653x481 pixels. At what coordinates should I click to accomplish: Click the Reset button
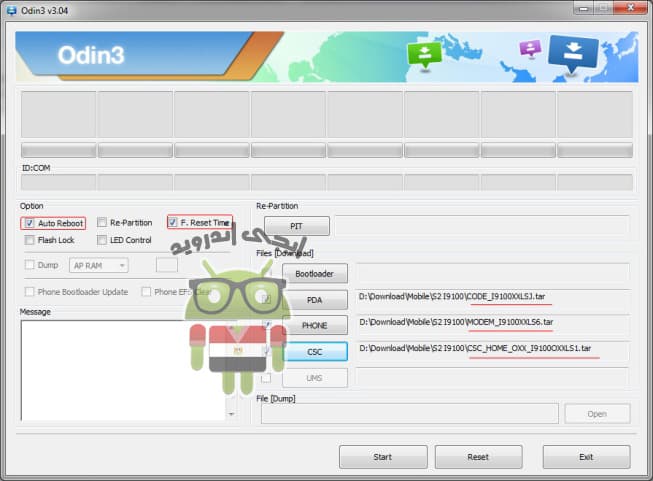coord(479,457)
